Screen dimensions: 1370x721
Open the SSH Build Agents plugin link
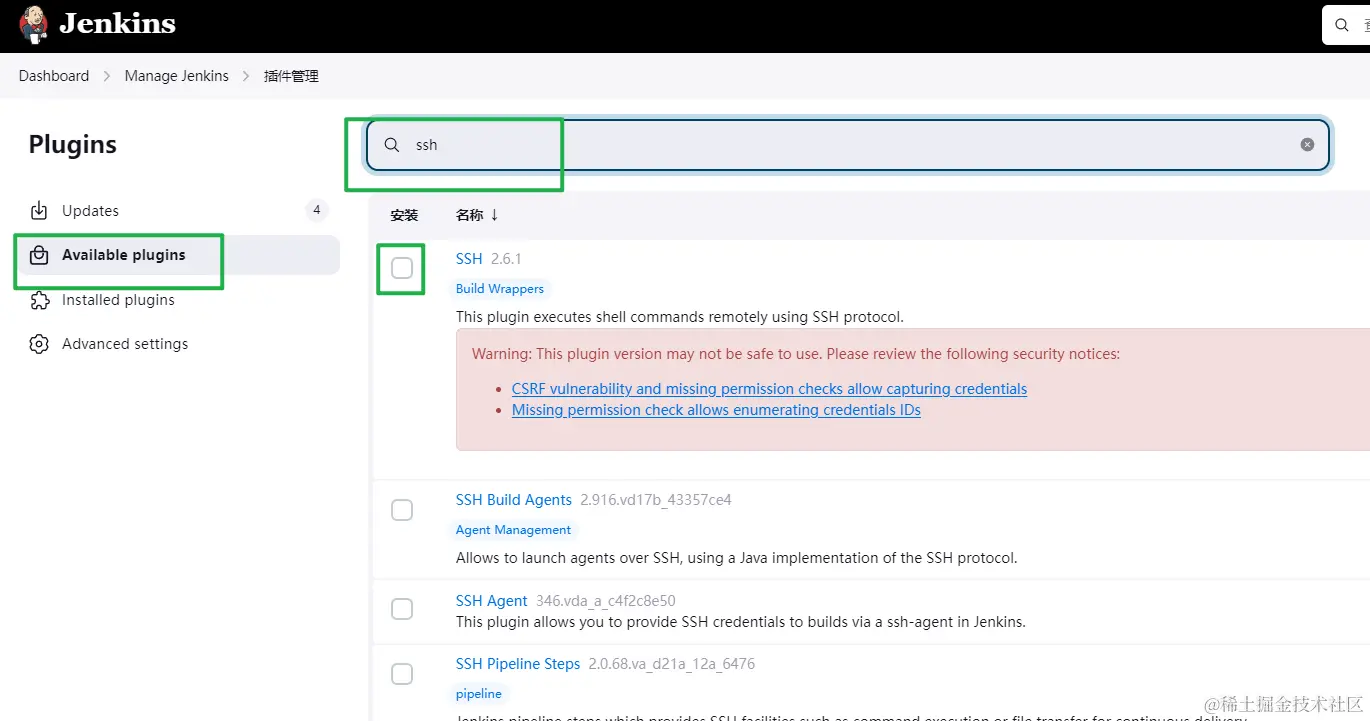[514, 500]
